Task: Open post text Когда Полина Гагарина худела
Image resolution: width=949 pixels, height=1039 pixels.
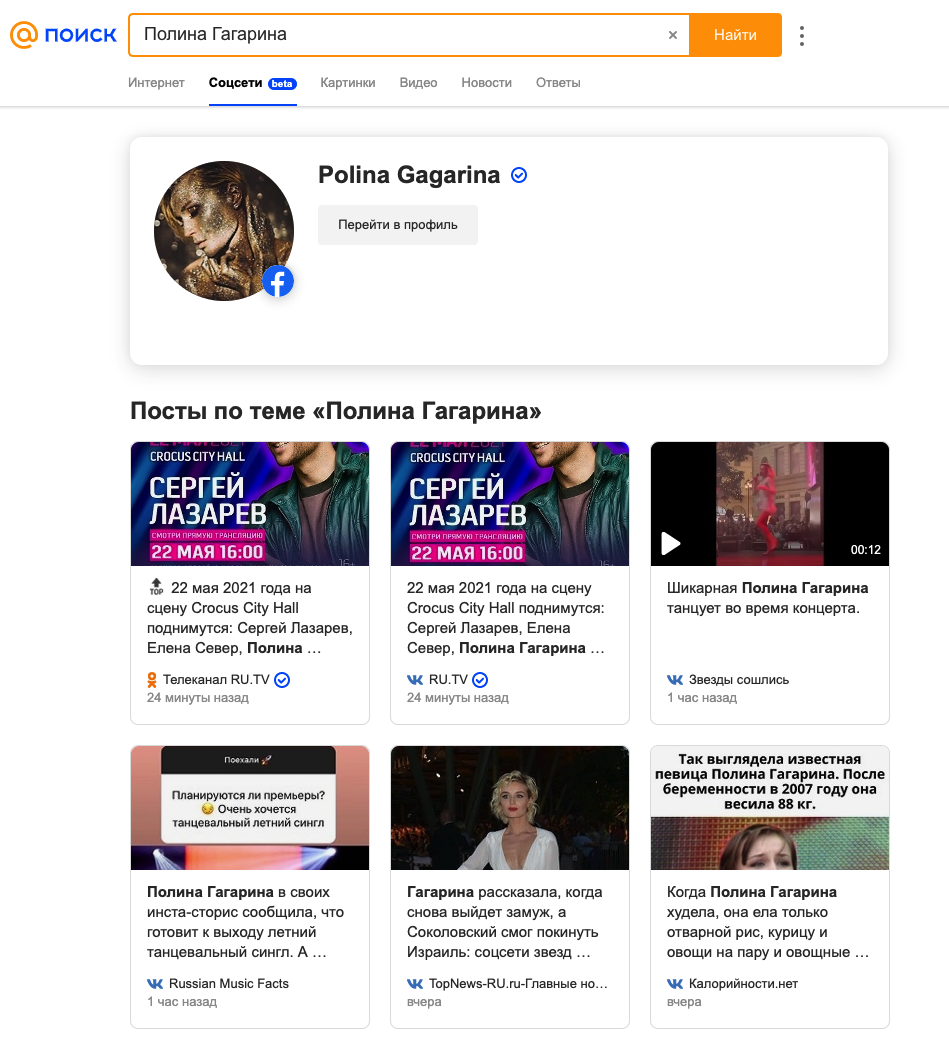Action: click(767, 922)
